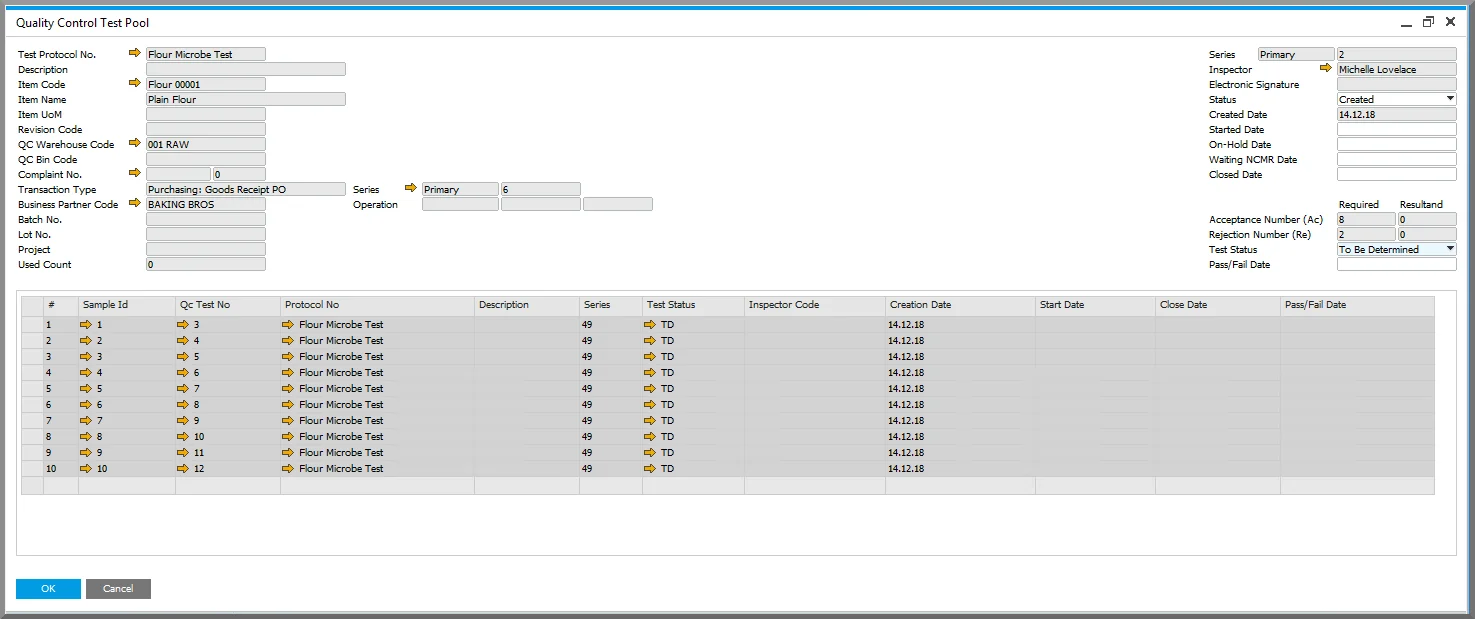Screen dimensions: 1475x619
Task: Open the Test Status dropdown 'To Be Determined'
Action: click(1450, 249)
